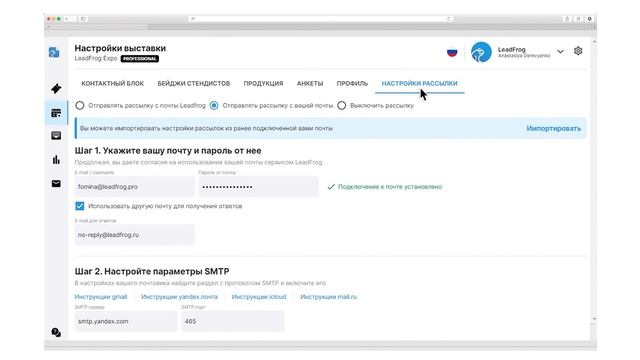Click the reply e-mail field no-reply@leadfrog.ru
Image resolution: width=640 pixels, height=360 pixels.
[x=135, y=235]
